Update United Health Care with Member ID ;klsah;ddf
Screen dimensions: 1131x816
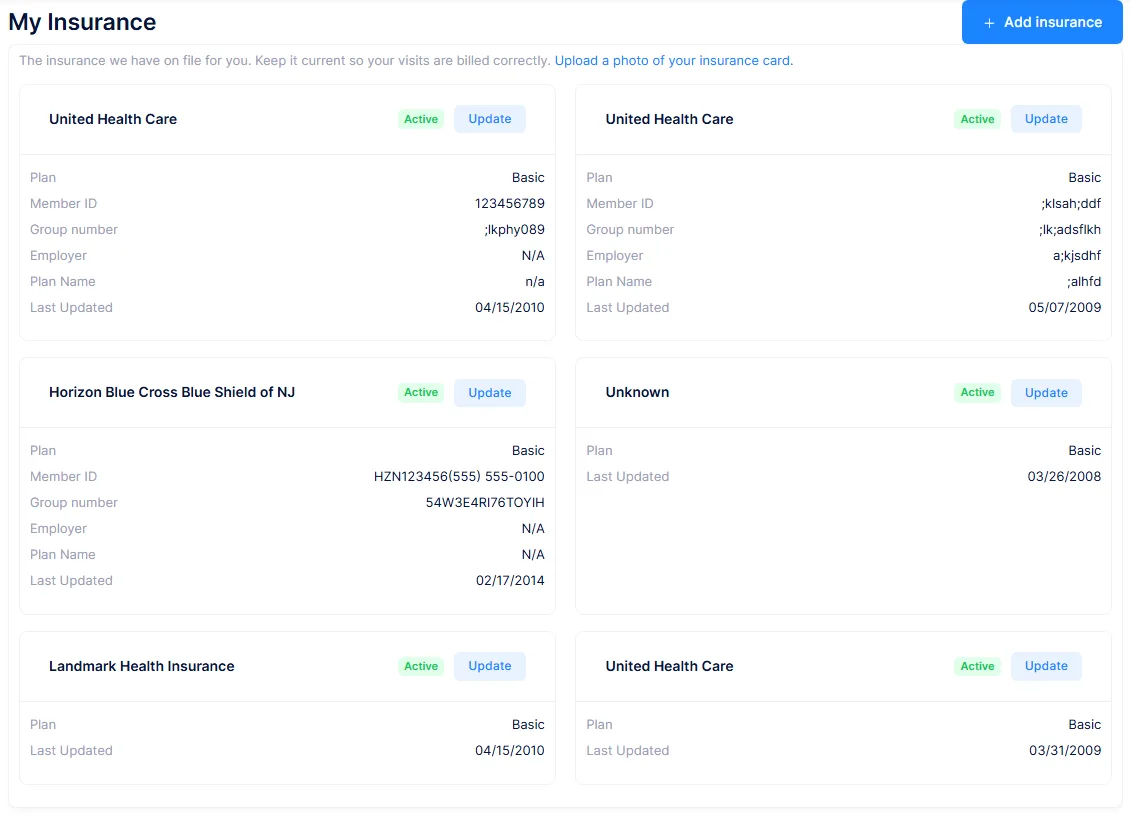point(1046,119)
